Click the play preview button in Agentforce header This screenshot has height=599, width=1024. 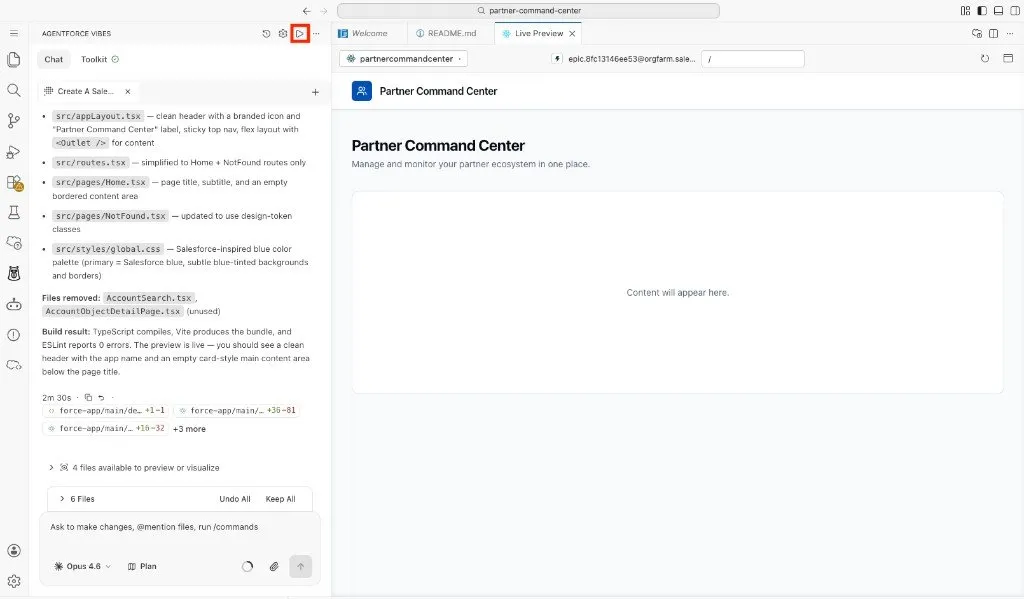(300, 33)
